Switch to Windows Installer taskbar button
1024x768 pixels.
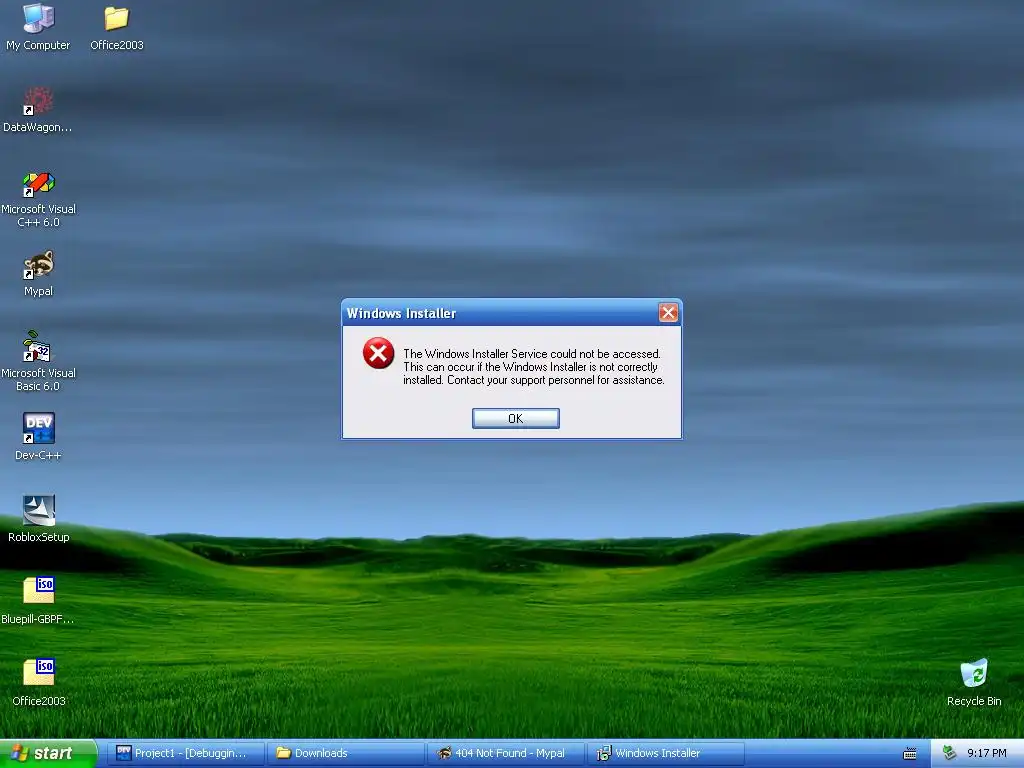[666, 753]
